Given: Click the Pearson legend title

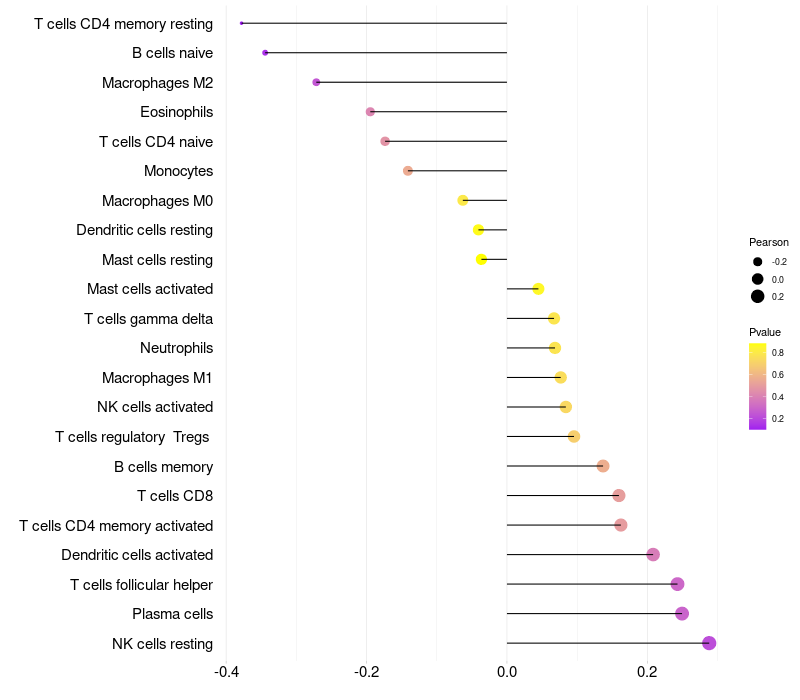Looking at the screenshot, I should (768, 242).
